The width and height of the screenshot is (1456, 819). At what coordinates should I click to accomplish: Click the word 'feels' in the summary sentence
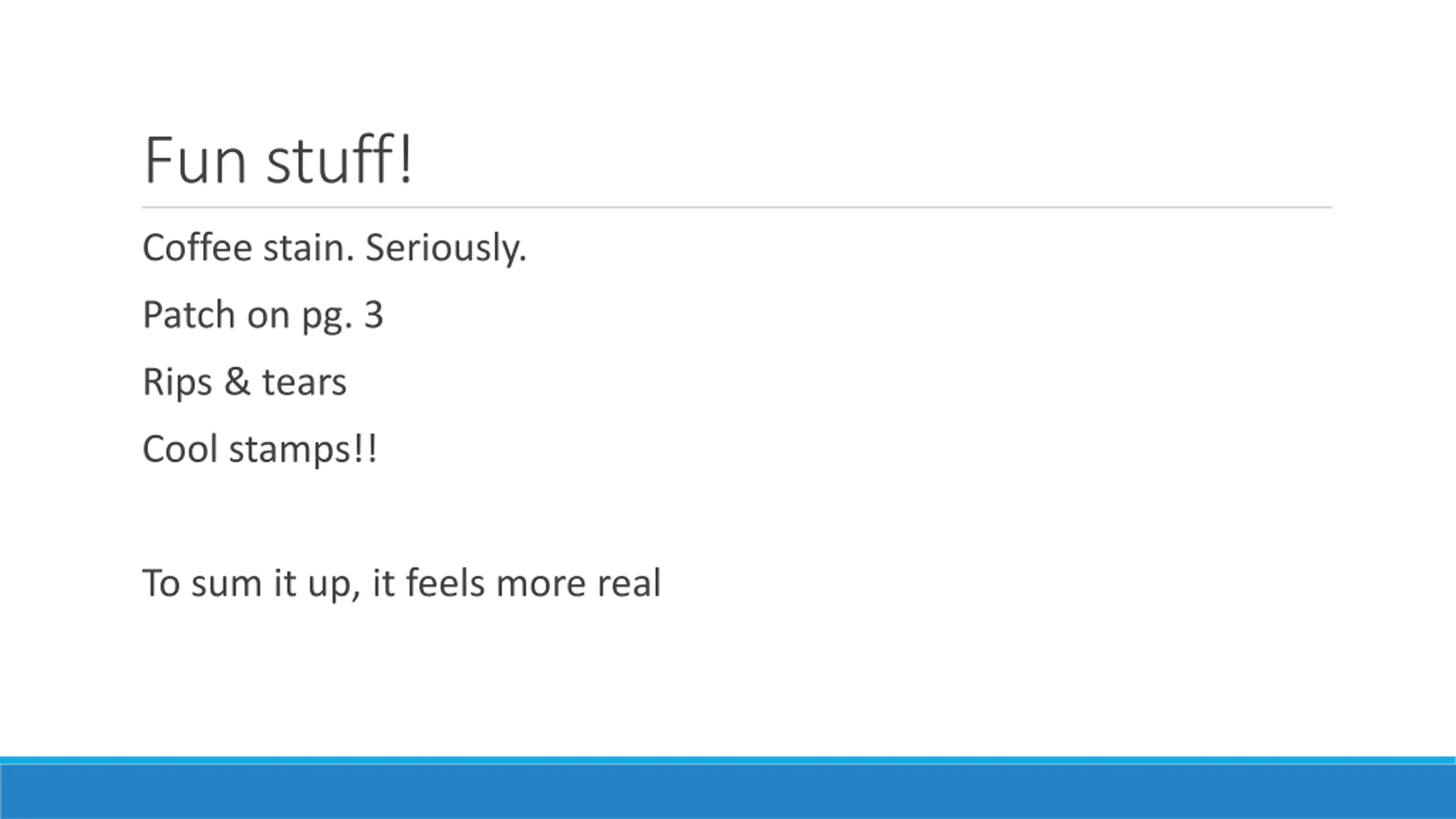click(x=446, y=582)
